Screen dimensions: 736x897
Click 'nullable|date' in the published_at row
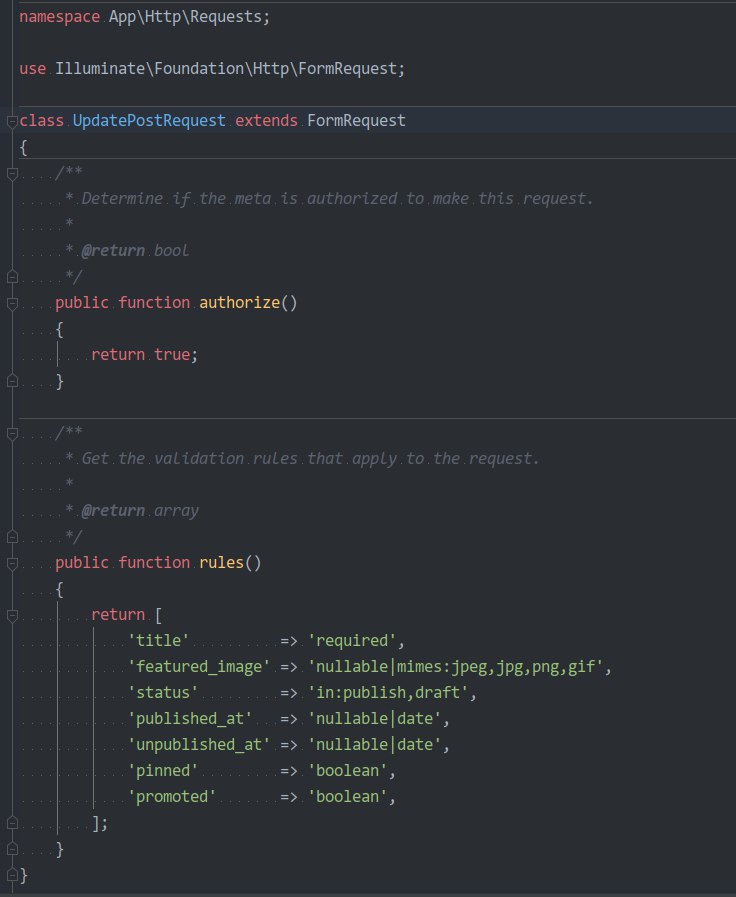375,719
